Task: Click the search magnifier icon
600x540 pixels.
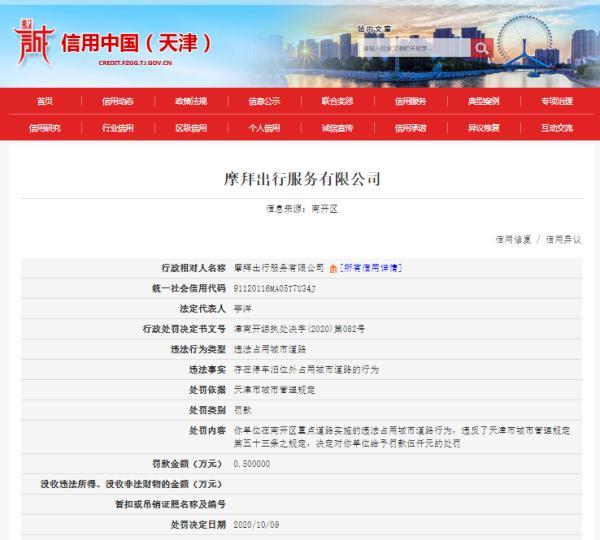Action: [x=481, y=48]
